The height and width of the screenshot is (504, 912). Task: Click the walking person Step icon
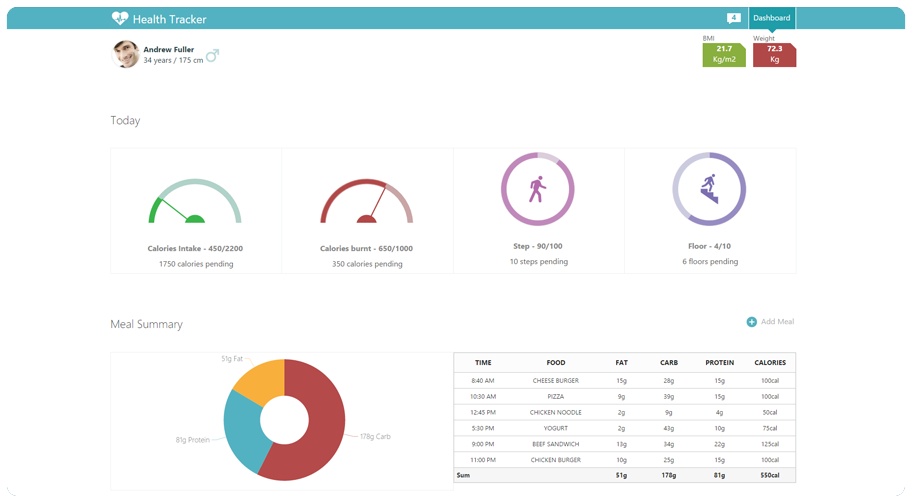(537, 189)
